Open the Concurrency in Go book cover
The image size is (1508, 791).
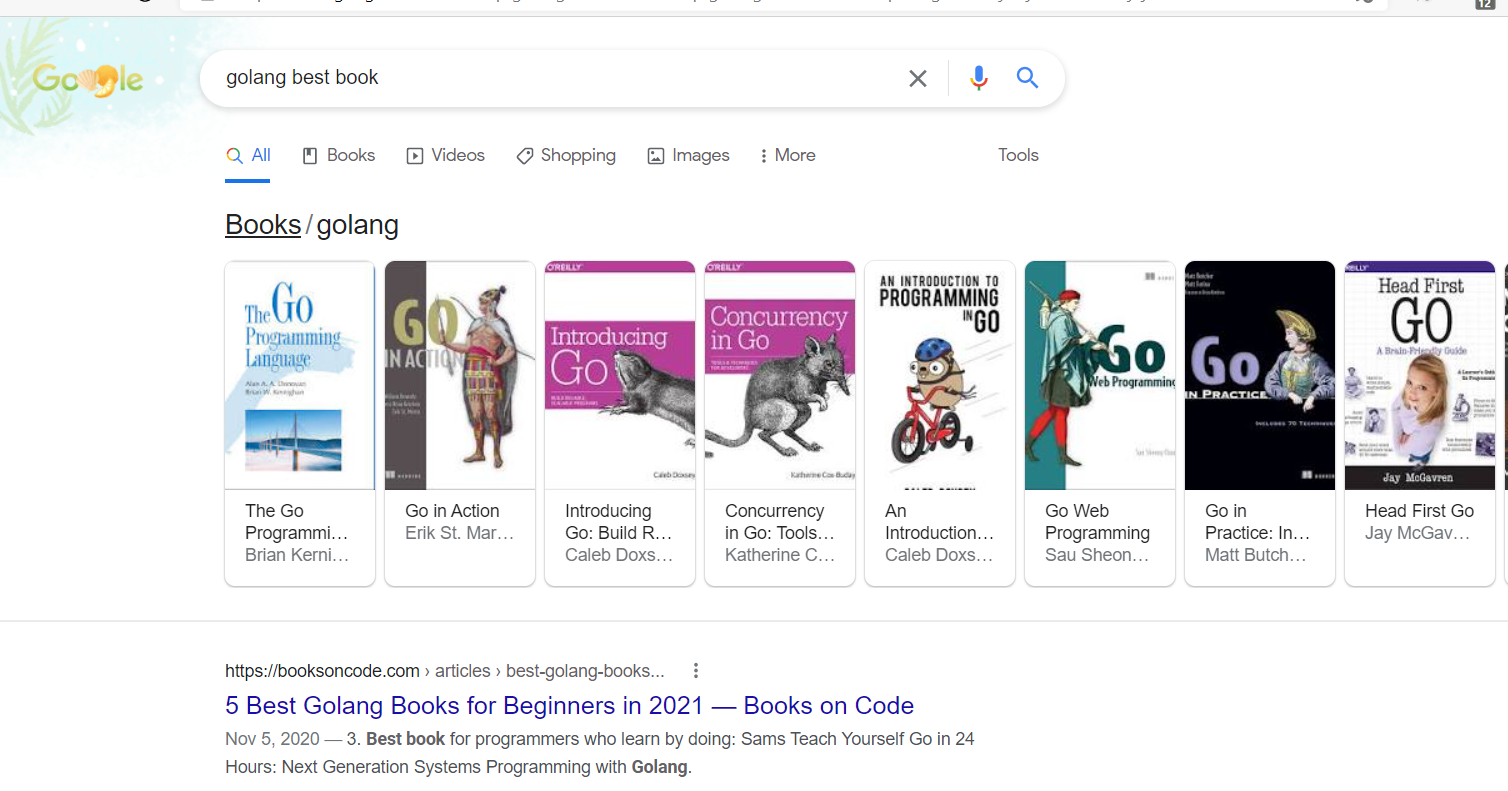780,376
